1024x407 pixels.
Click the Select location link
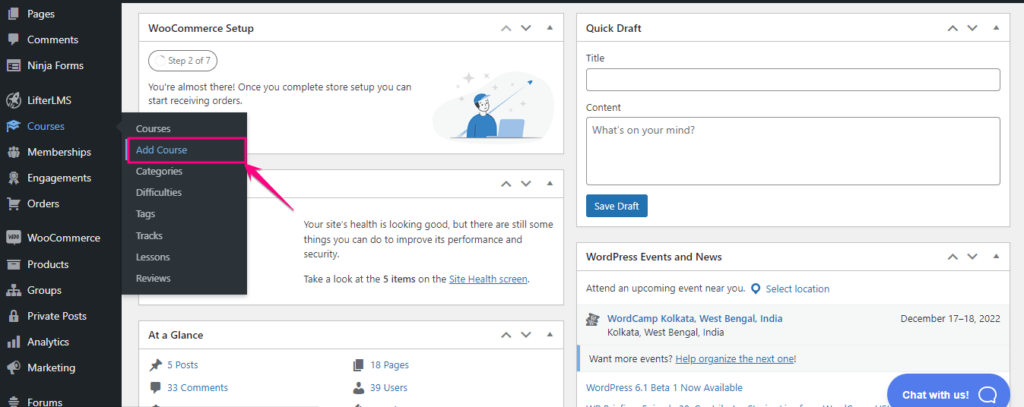(797, 289)
